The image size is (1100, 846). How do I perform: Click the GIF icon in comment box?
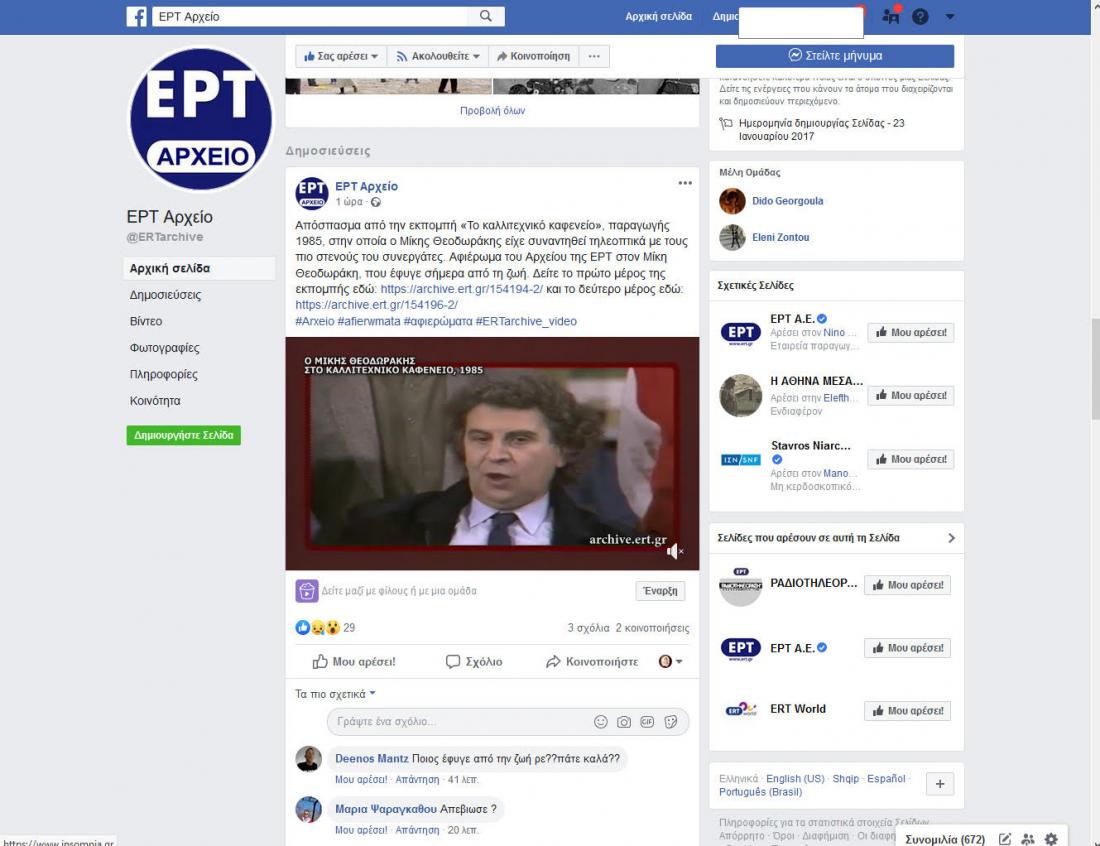click(x=647, y=722)
